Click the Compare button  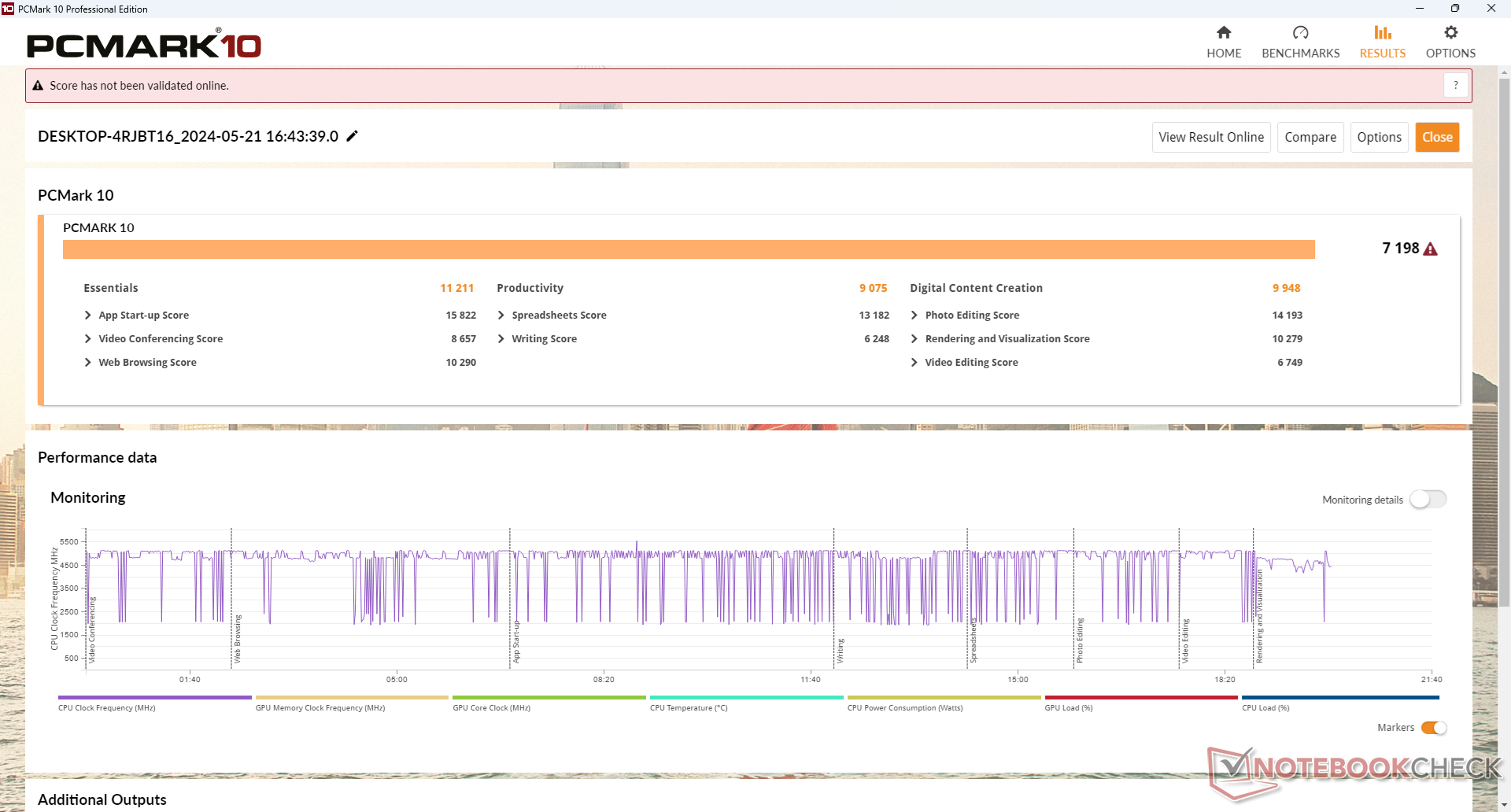coord(1310,137)
